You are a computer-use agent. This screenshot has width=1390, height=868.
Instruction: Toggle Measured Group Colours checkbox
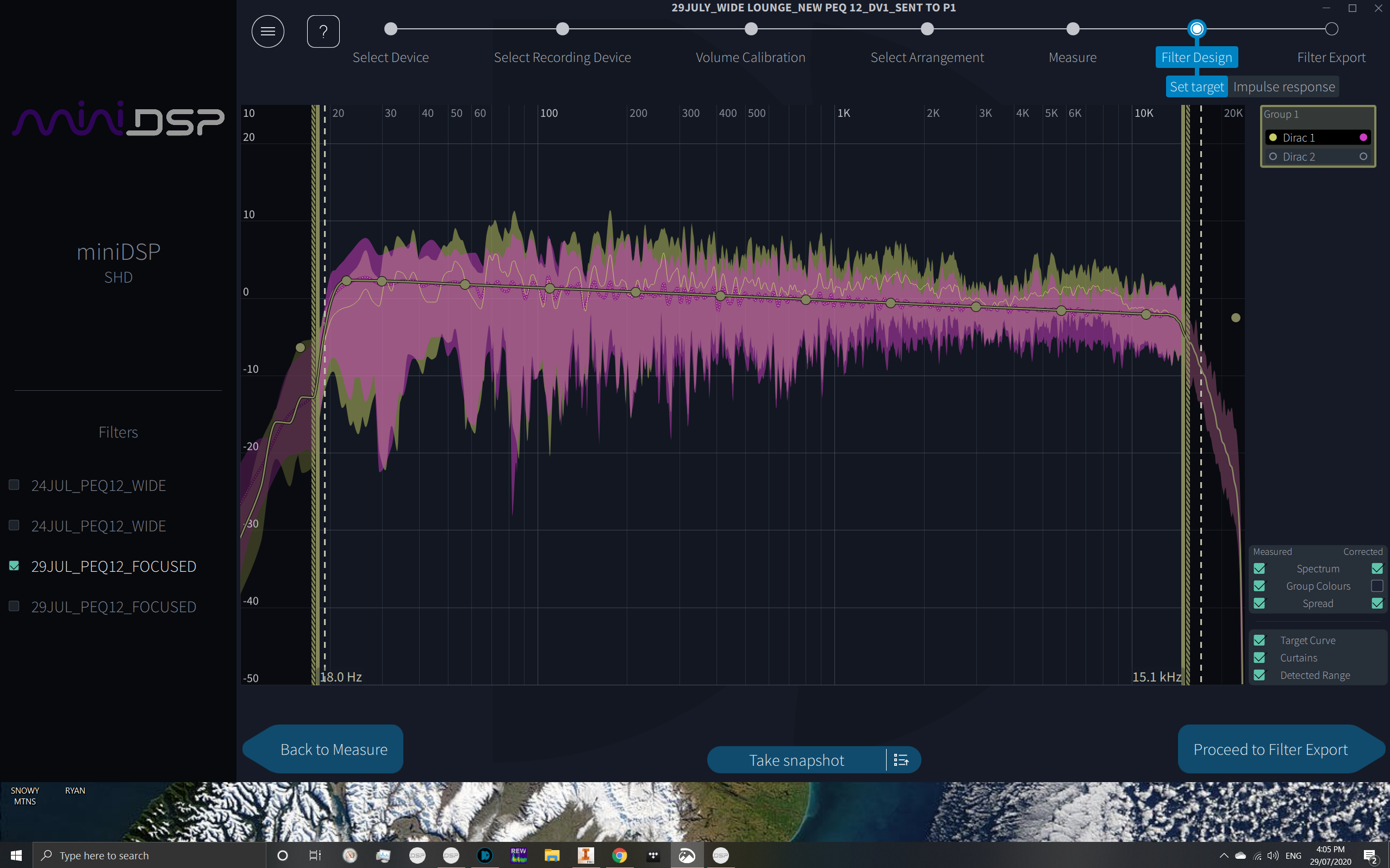(1259, 585)
